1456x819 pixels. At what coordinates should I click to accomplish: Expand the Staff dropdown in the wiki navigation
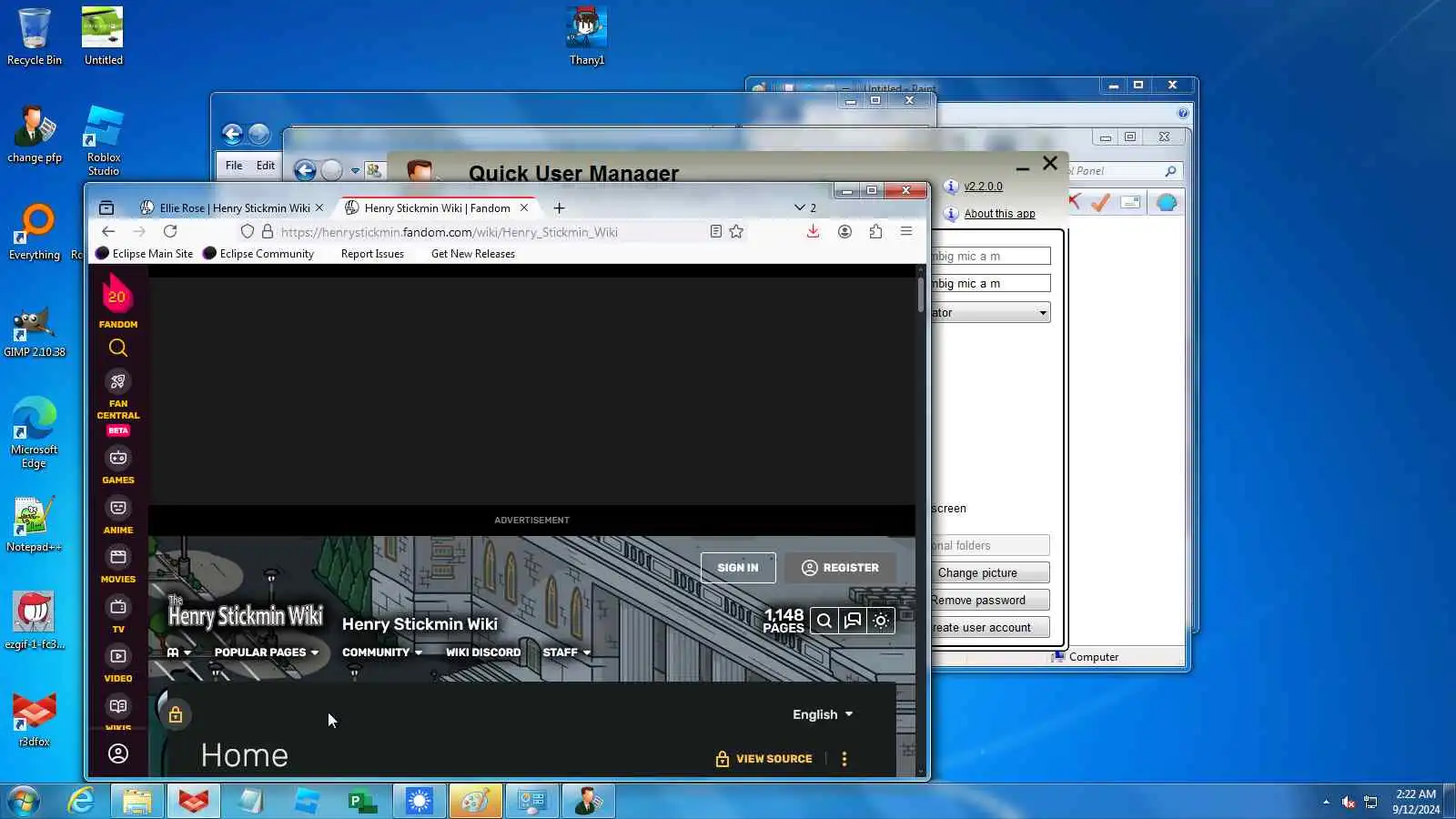pos(567,652)
